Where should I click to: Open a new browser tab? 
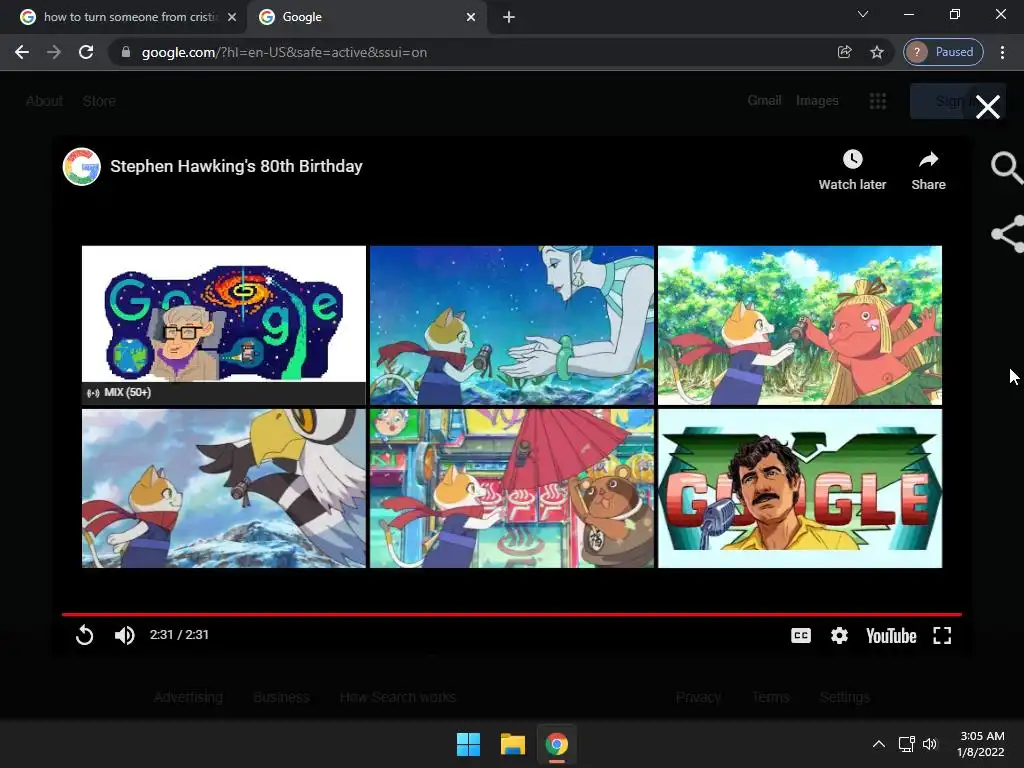coord(509,17)
